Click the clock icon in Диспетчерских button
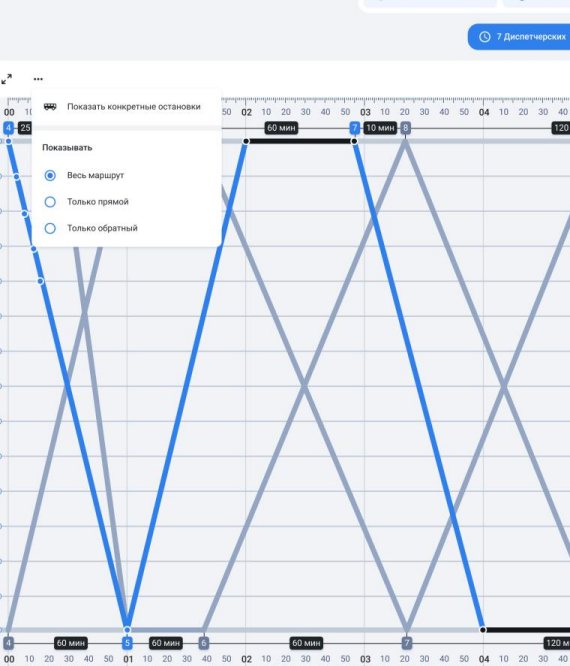 [x=485, y=37]
